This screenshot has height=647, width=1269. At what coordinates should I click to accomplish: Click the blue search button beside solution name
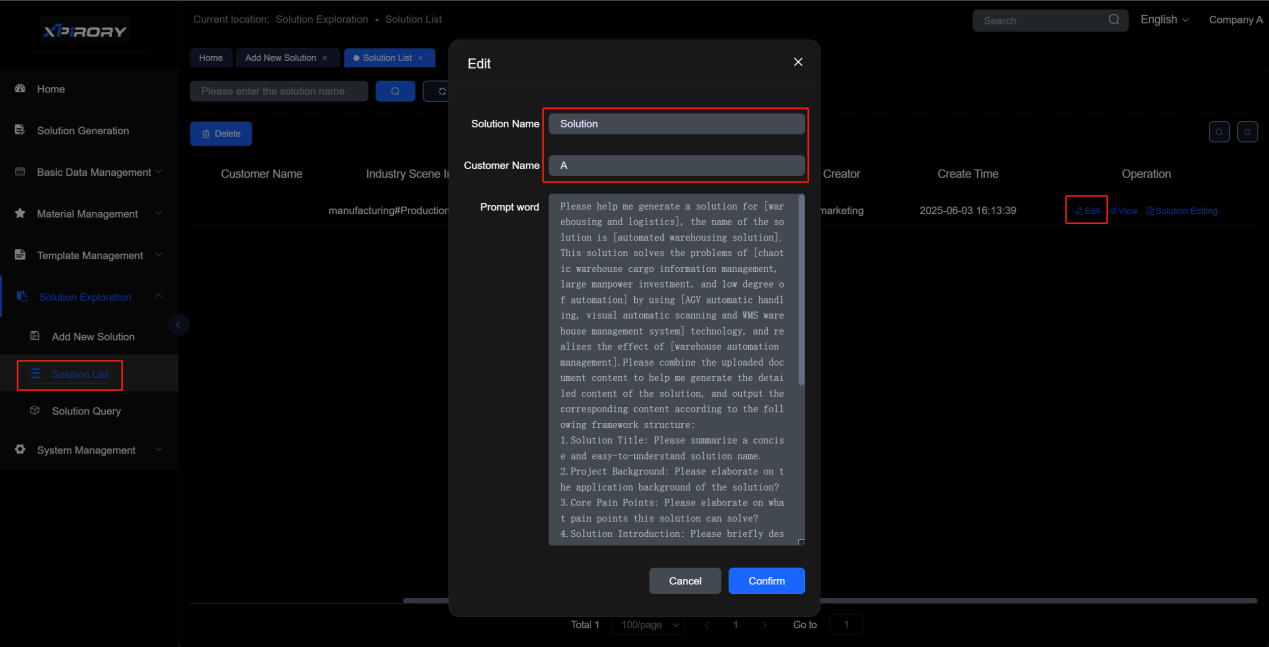click(395, 91)
